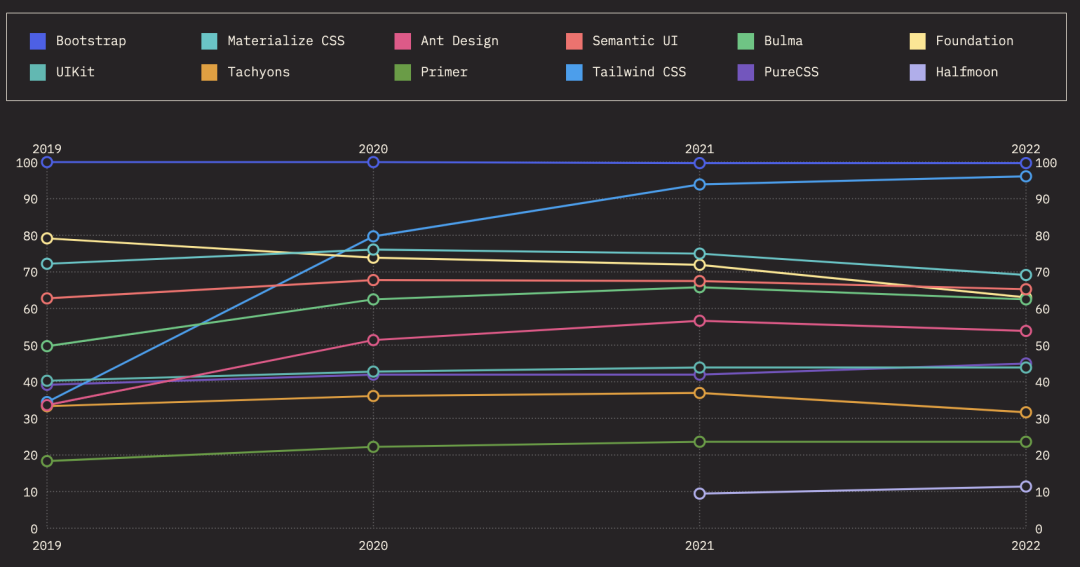The height and width of the screenshot is (567, 1080).
Task: Click Ant Design 2022 point near 54
Action: [x=1026, y=331]
